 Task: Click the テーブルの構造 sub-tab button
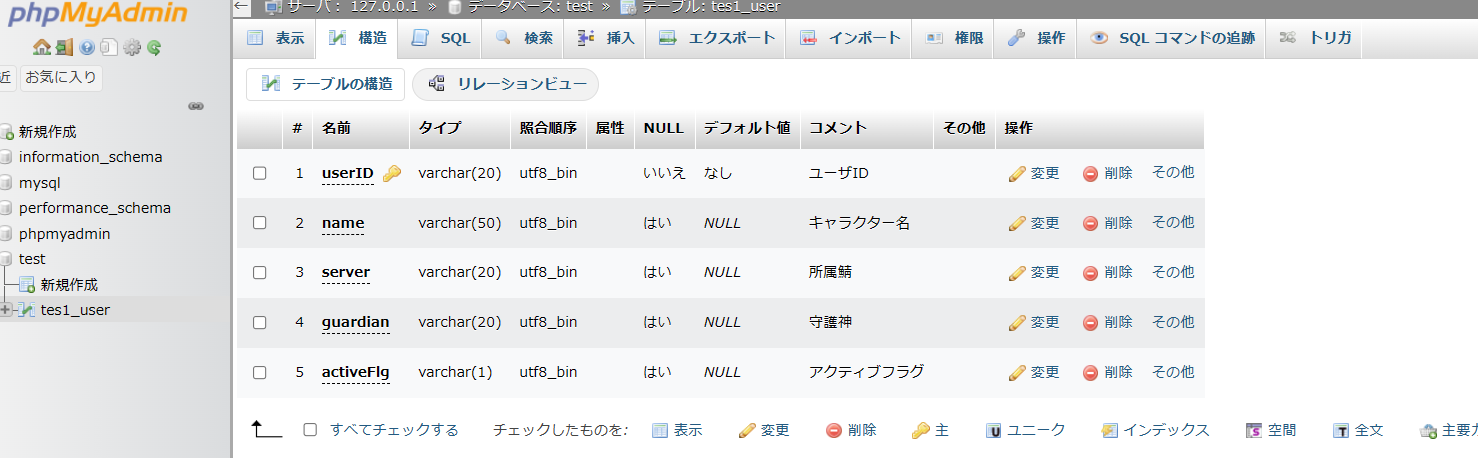tap(326, 84)
